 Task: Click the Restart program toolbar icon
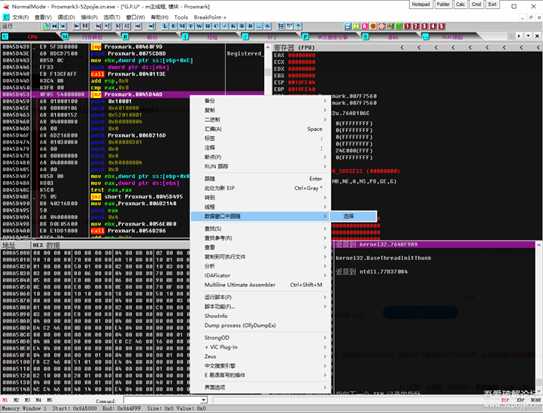(x=55, y=26)
